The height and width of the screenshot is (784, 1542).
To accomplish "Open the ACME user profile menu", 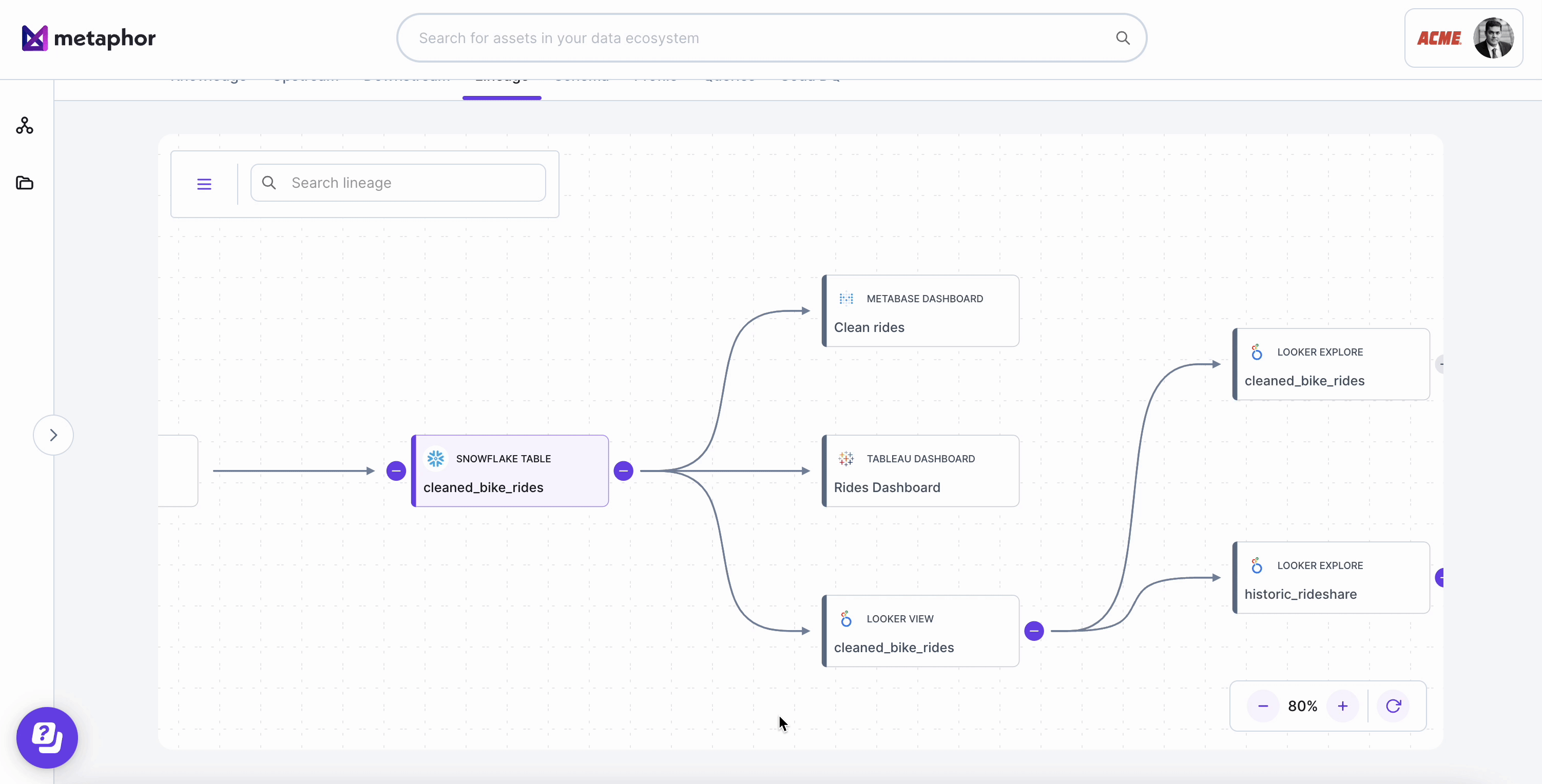I will 1463,38.
